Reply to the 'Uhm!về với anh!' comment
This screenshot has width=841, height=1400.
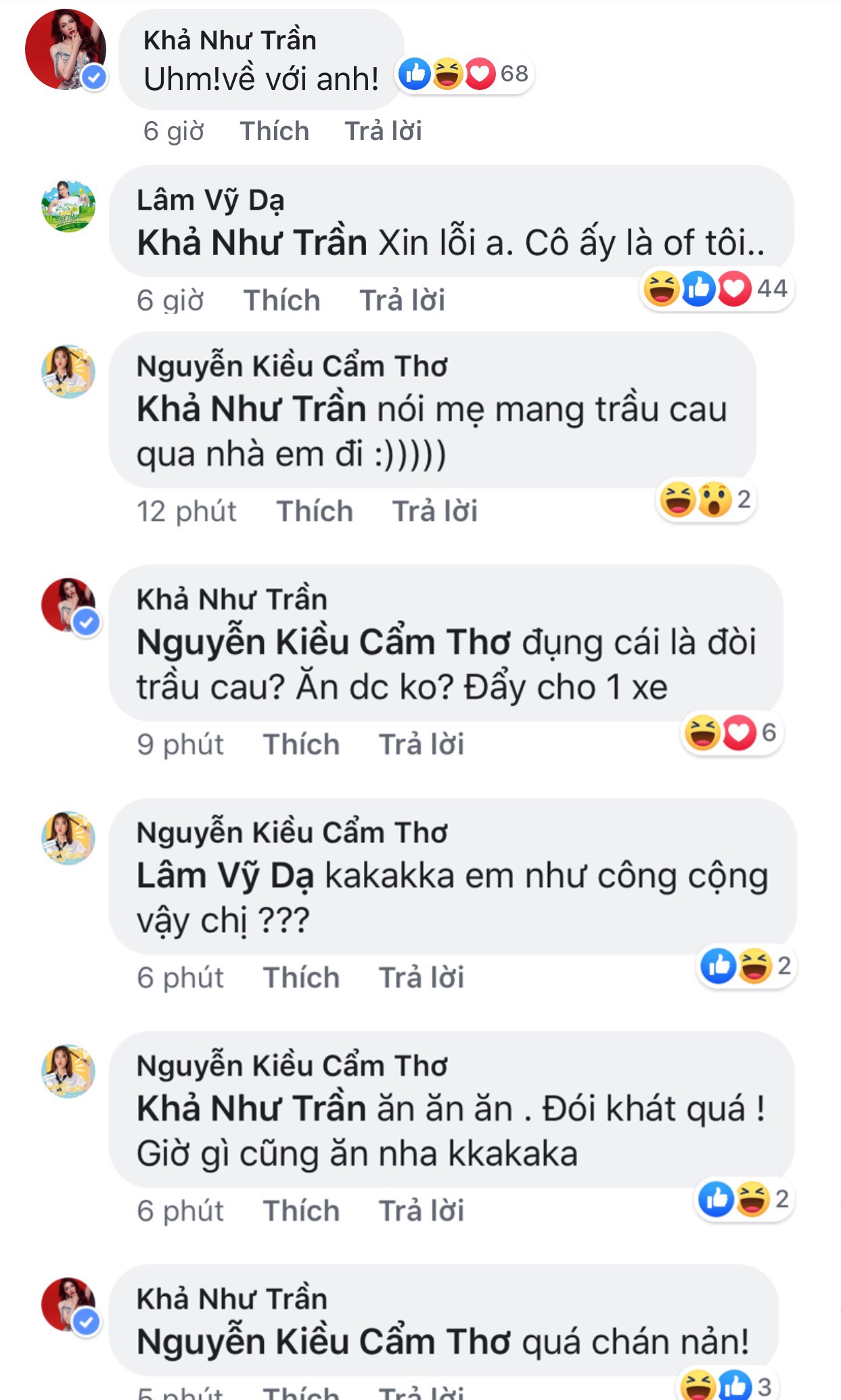[383, 131]
